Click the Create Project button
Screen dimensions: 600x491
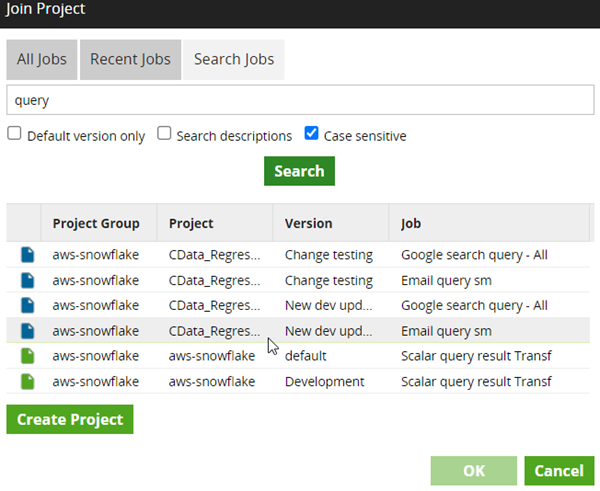point(70,419)
